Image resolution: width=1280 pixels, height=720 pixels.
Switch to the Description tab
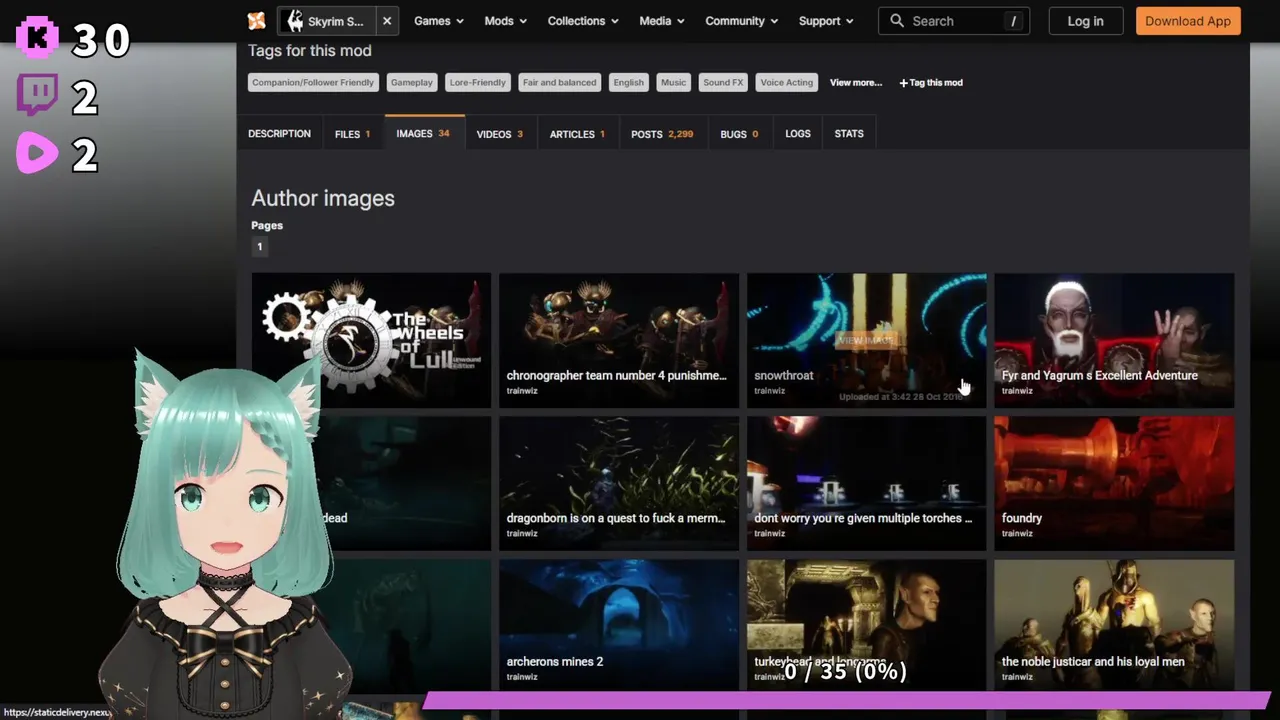(279, 134)
